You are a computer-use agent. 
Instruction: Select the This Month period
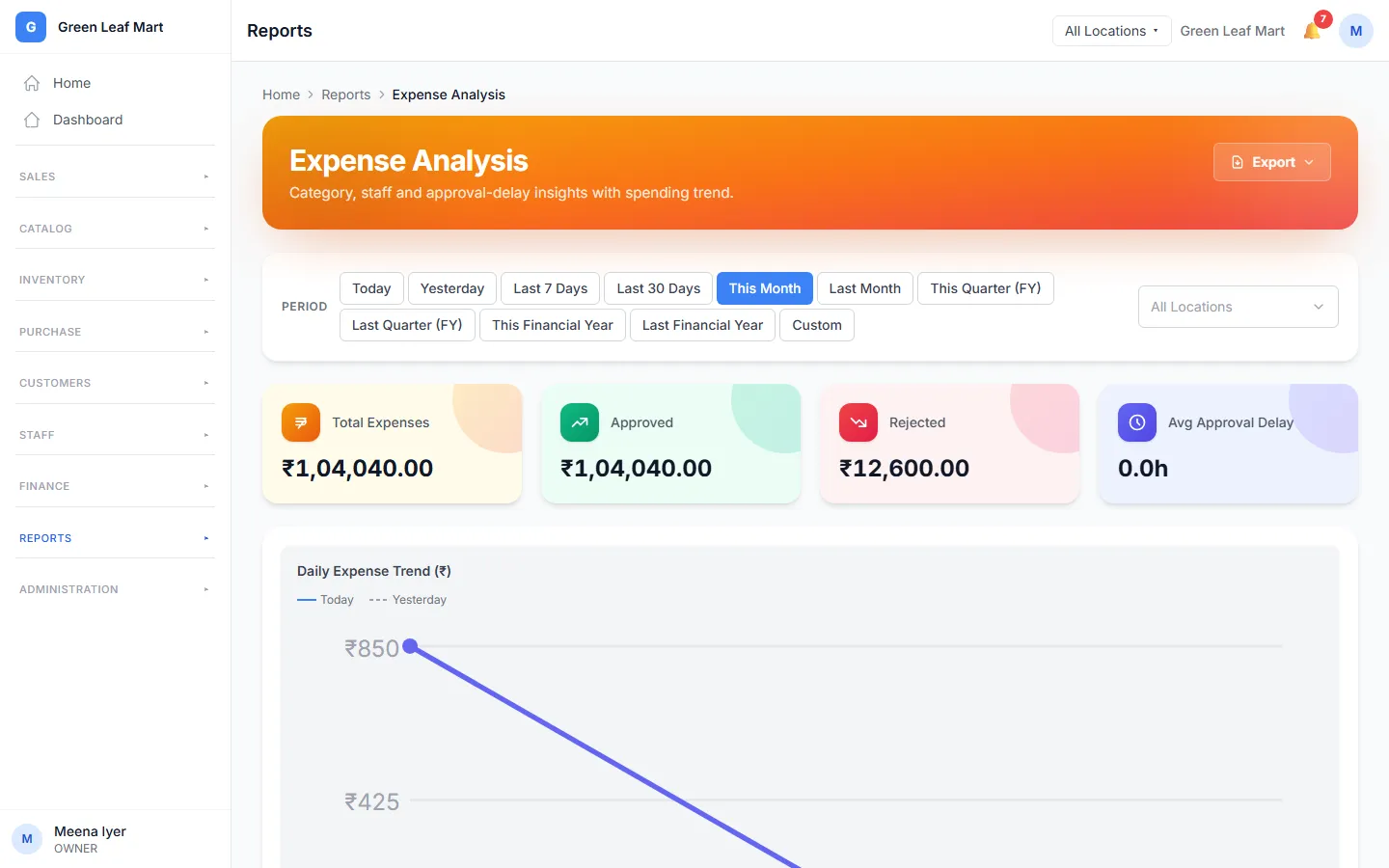click(x=765, y=288)
